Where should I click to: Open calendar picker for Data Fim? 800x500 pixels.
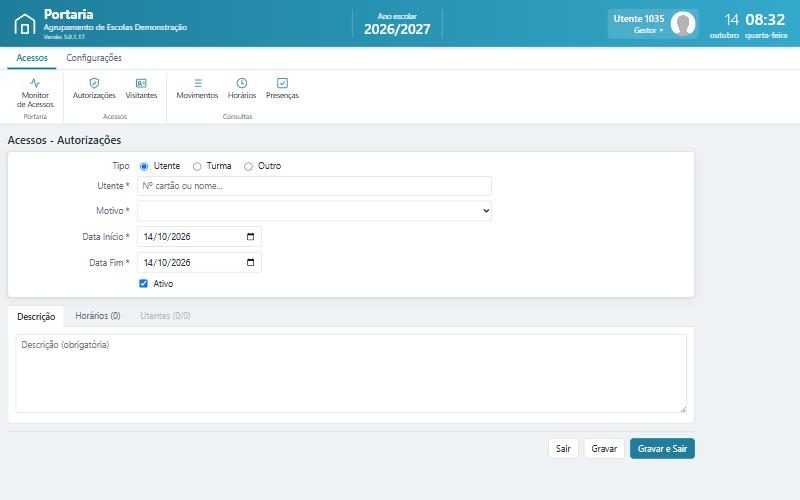pos(251,262)
